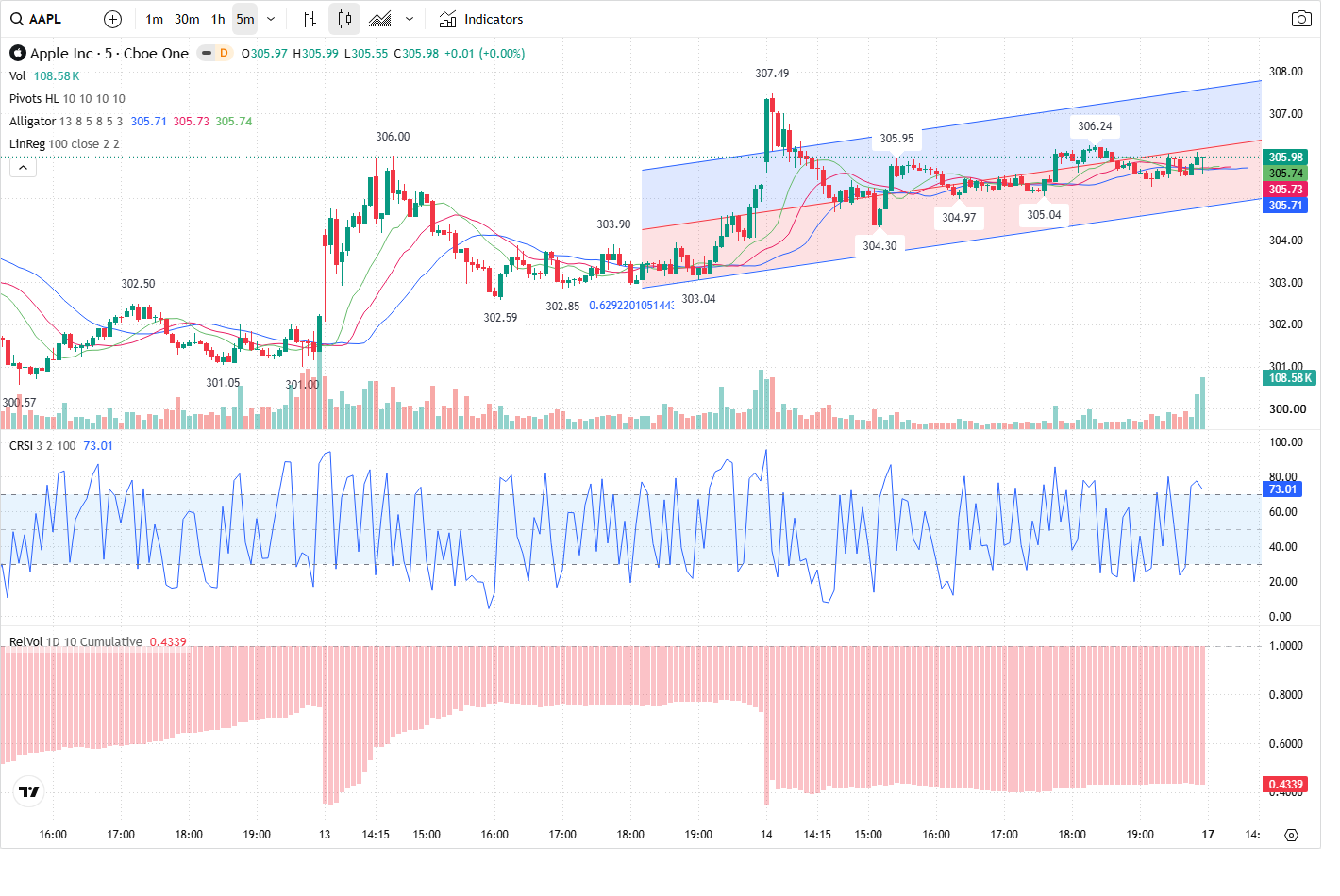The image size is (1340, 896).
Task: Click the pink 305.73 price label
Action: tap(1285, 190)
